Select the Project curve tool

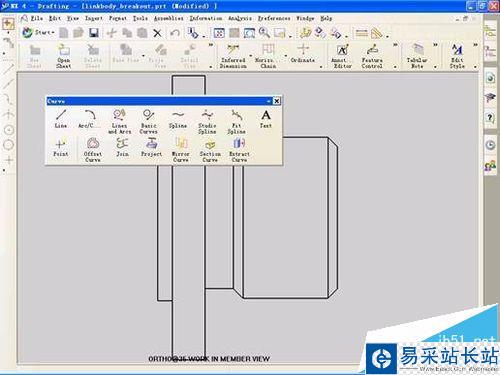pyautogui.click(x=151, y=148)
